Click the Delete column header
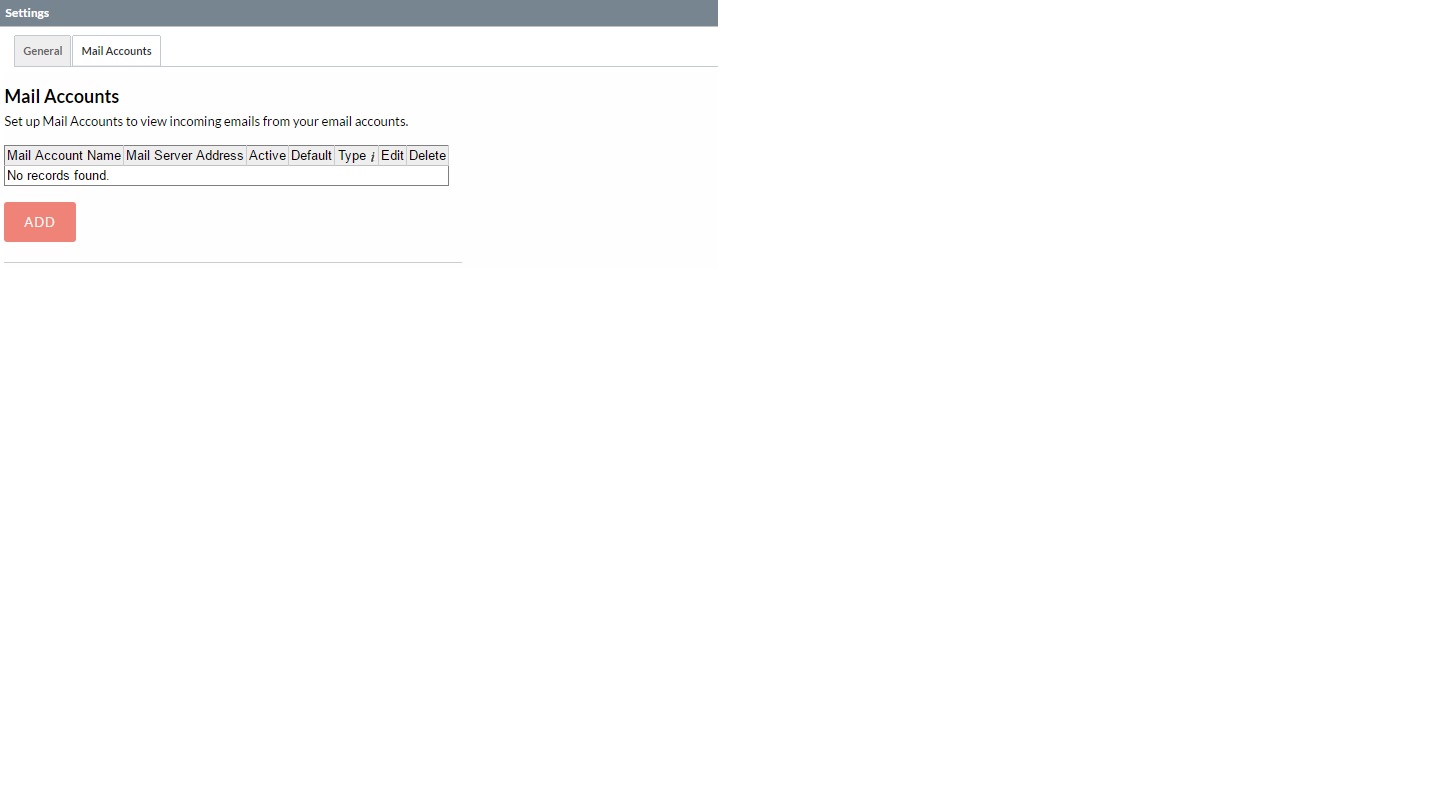Screen dimensions: 1440x810 tap(427, 155)
